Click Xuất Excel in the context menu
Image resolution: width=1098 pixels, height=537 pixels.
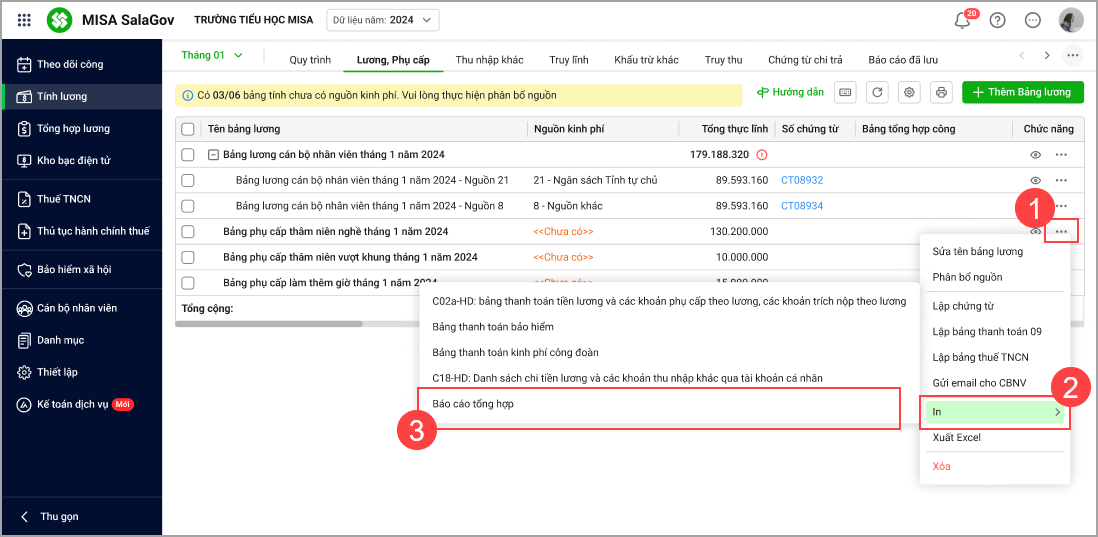pyautogui.click(x=956, y=438)
